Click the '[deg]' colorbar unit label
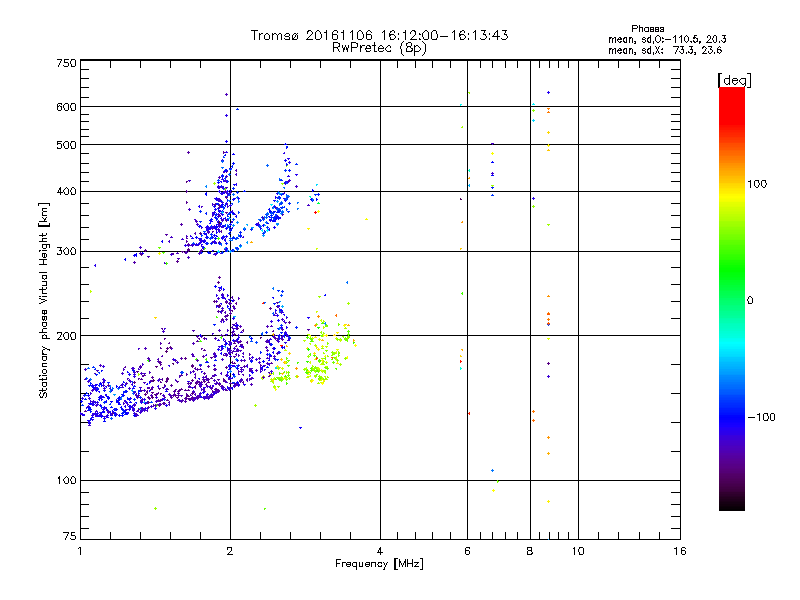The width and height of the screenshot is (800, 600). coord(734,80)
